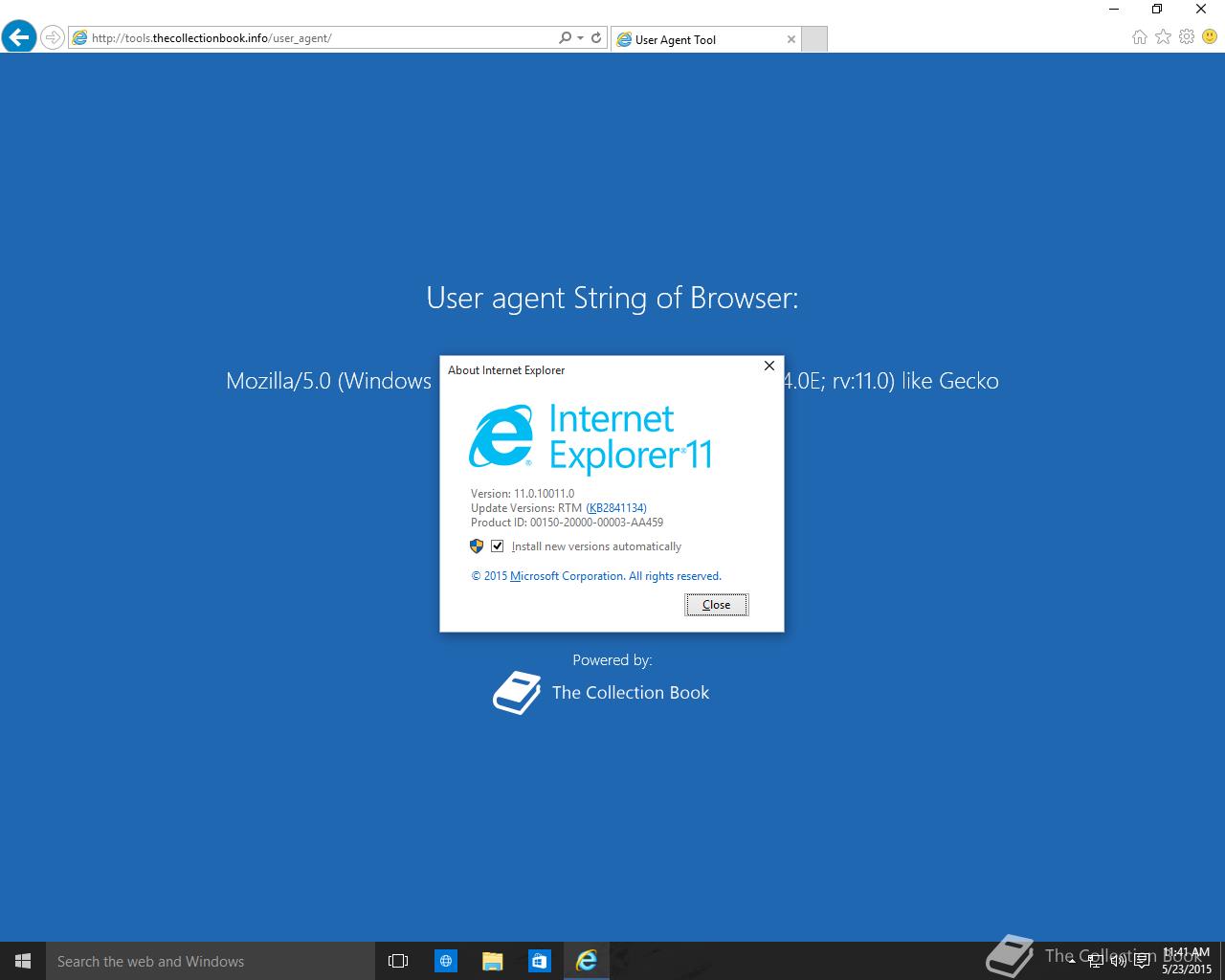Click the taskbar clock and date

[1187, 961]
